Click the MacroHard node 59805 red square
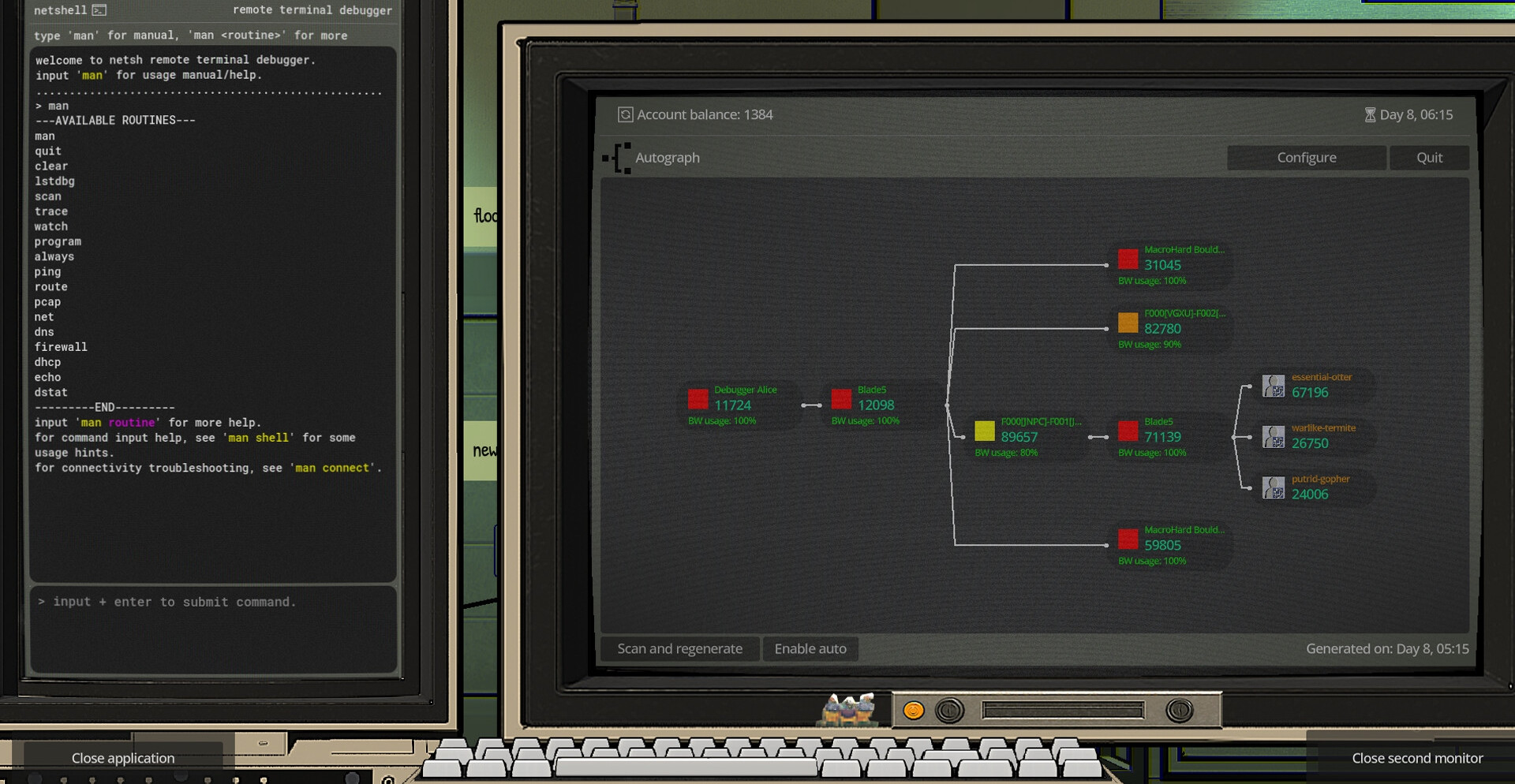Viewport: 1515px width, 784px height. [1128, 539]
